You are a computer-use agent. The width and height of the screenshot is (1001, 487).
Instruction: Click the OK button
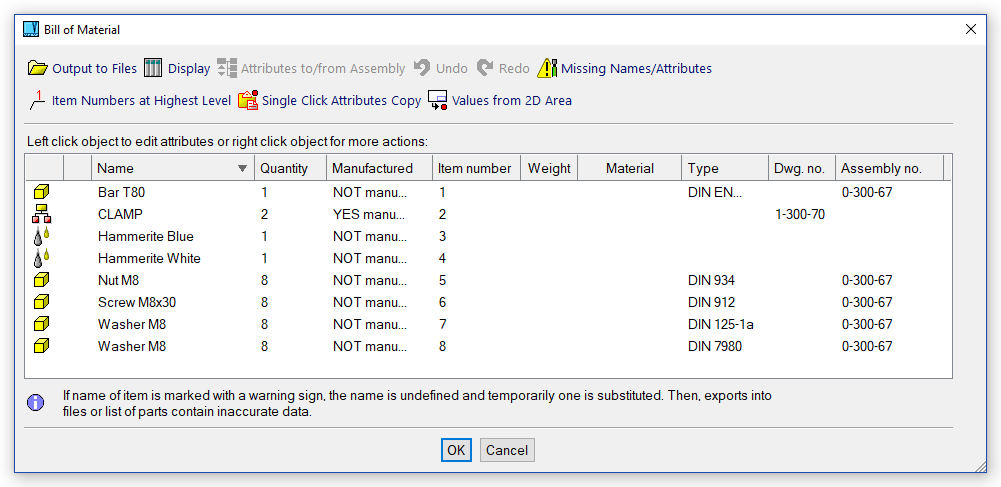click(x=456, y=450)
